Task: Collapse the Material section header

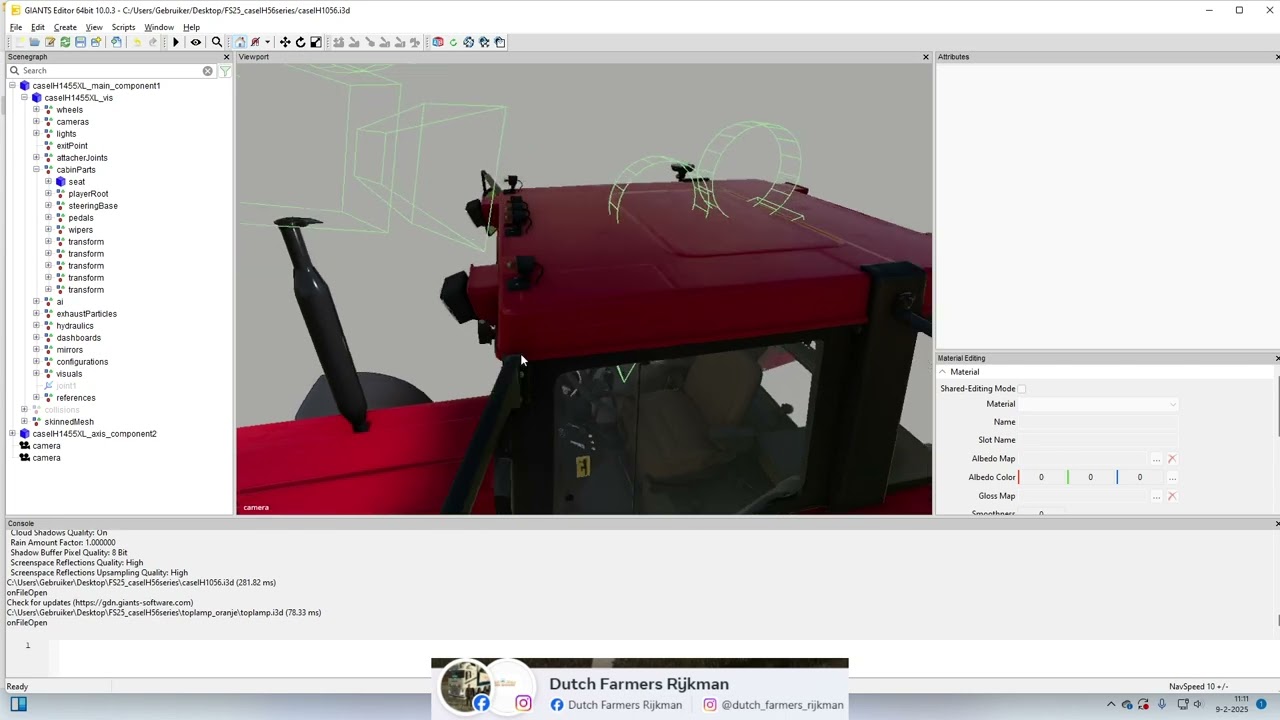Action: (x=942, y=372)
